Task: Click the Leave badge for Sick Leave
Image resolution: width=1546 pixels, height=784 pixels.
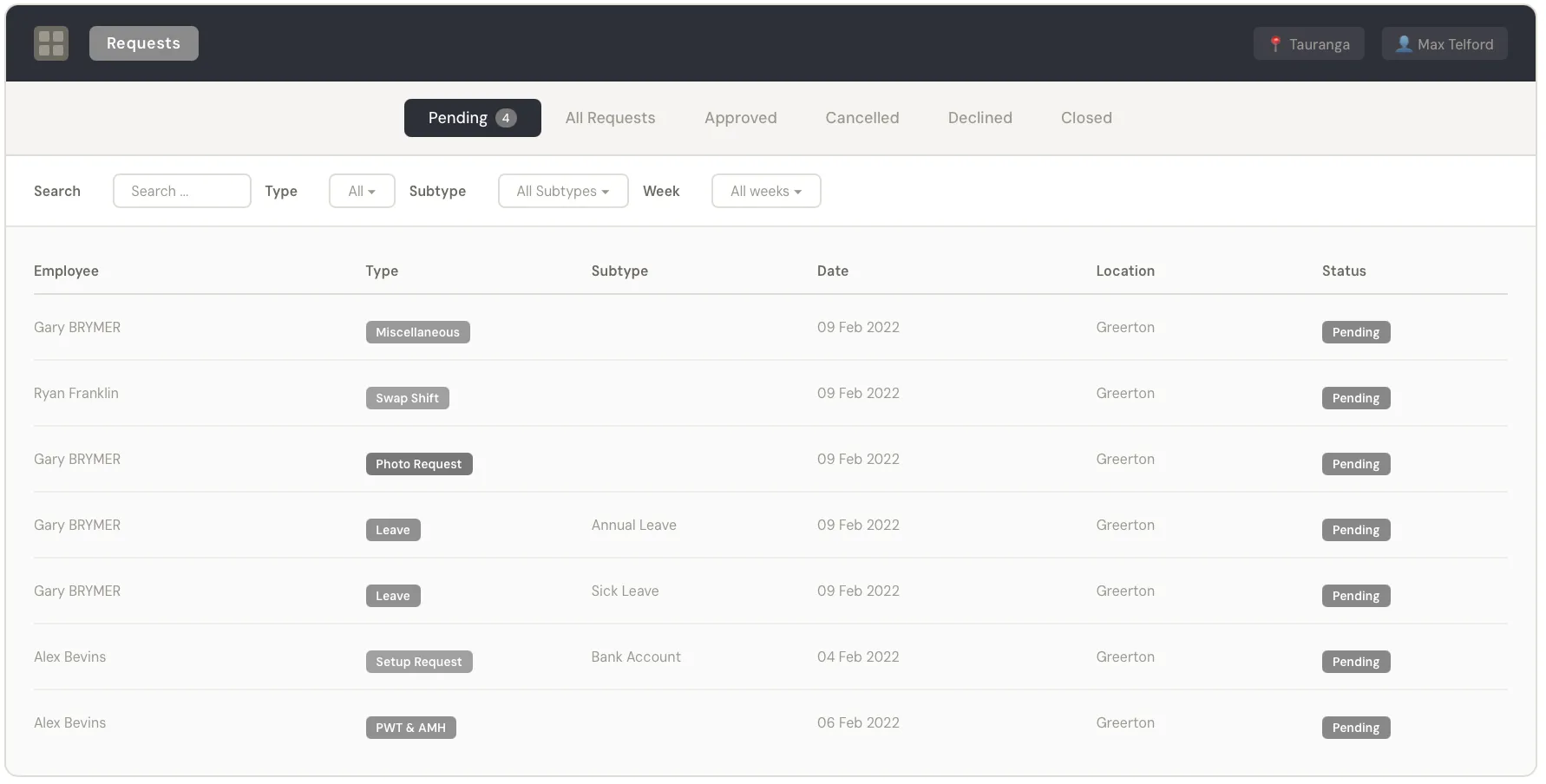Action: pos(393,596)
